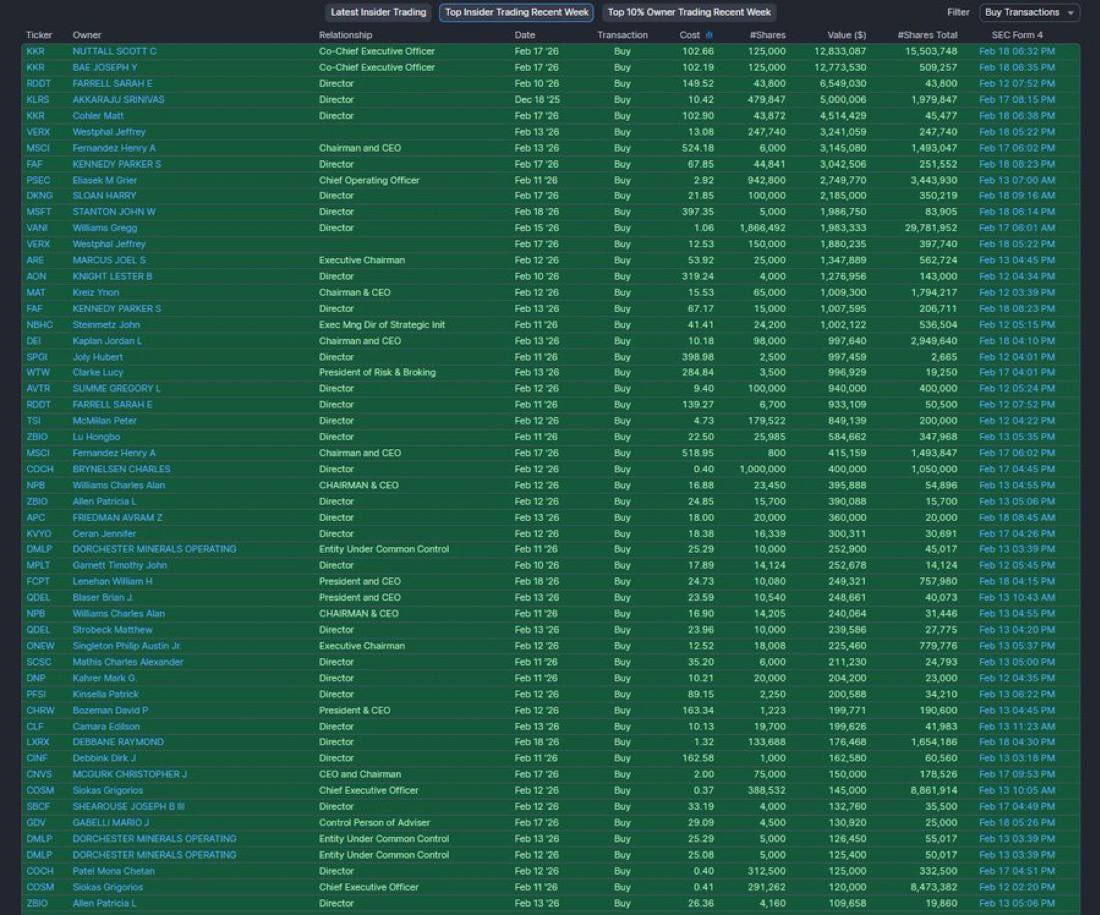
Task: Open owner link Steinmetz John
Action: point(106,325)
